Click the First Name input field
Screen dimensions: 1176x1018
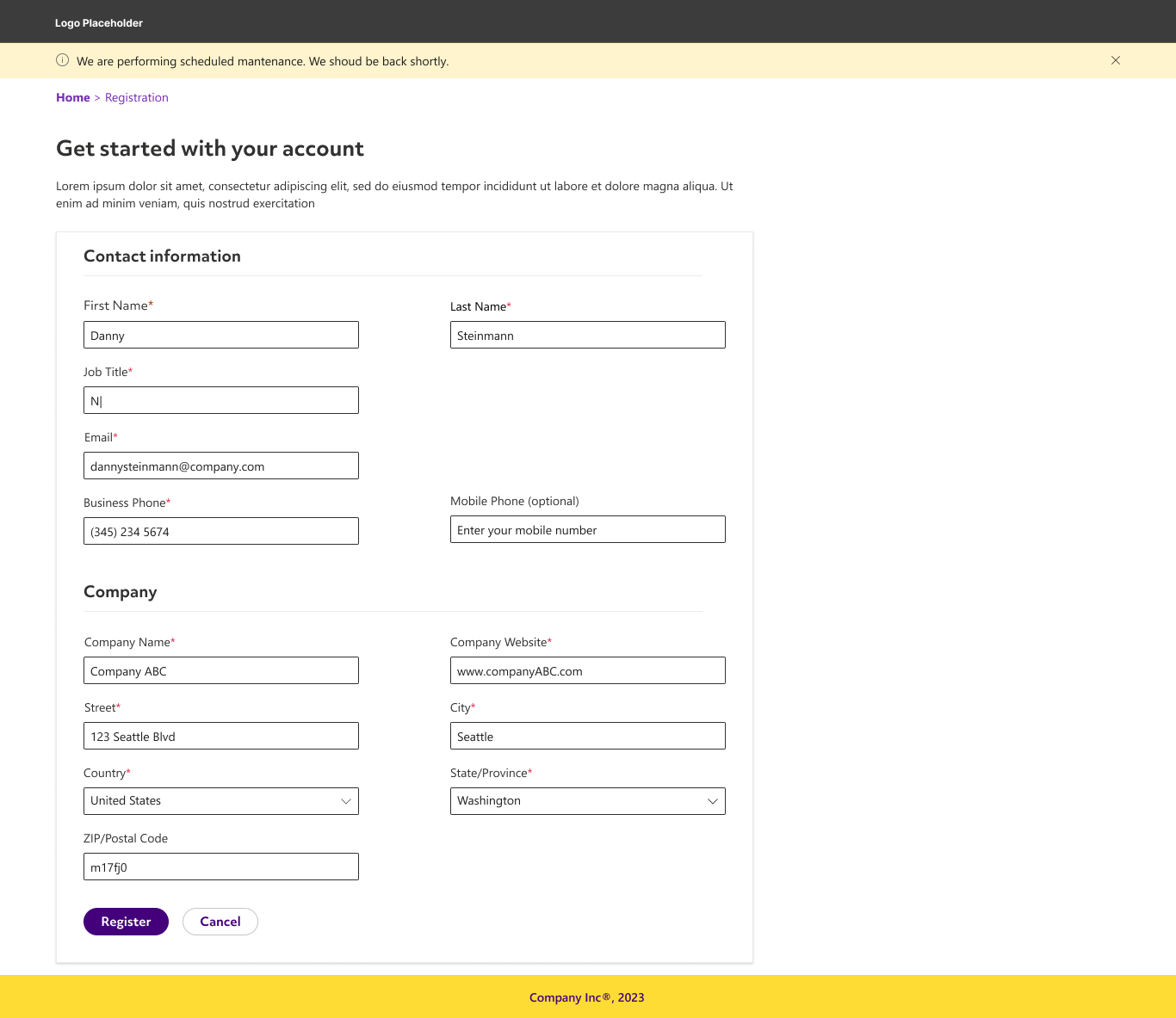tap(221, 335)
